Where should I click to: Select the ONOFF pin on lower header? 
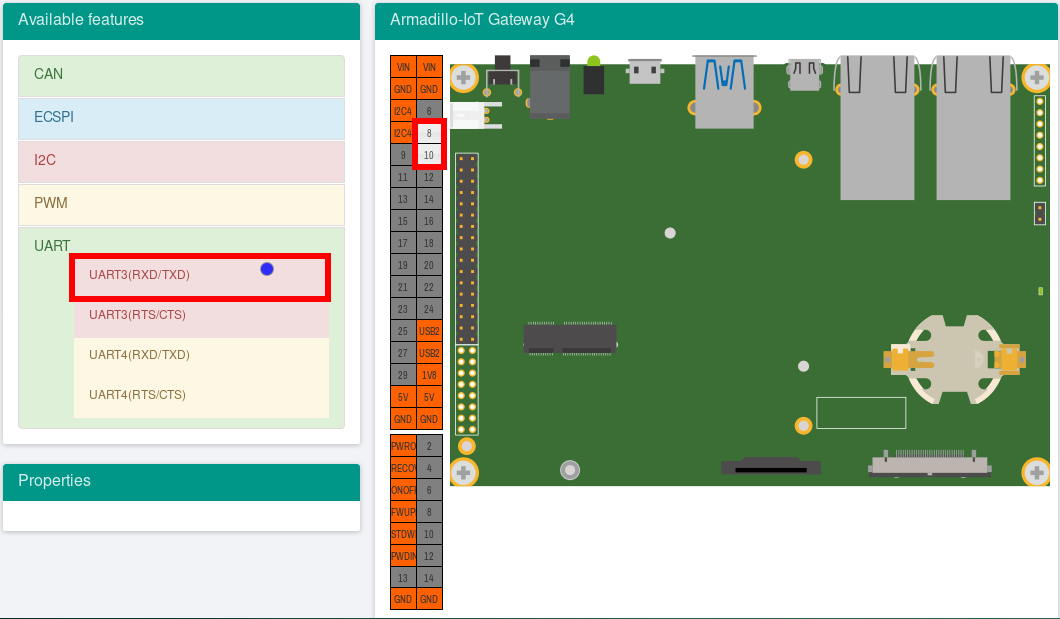[403, 490]
